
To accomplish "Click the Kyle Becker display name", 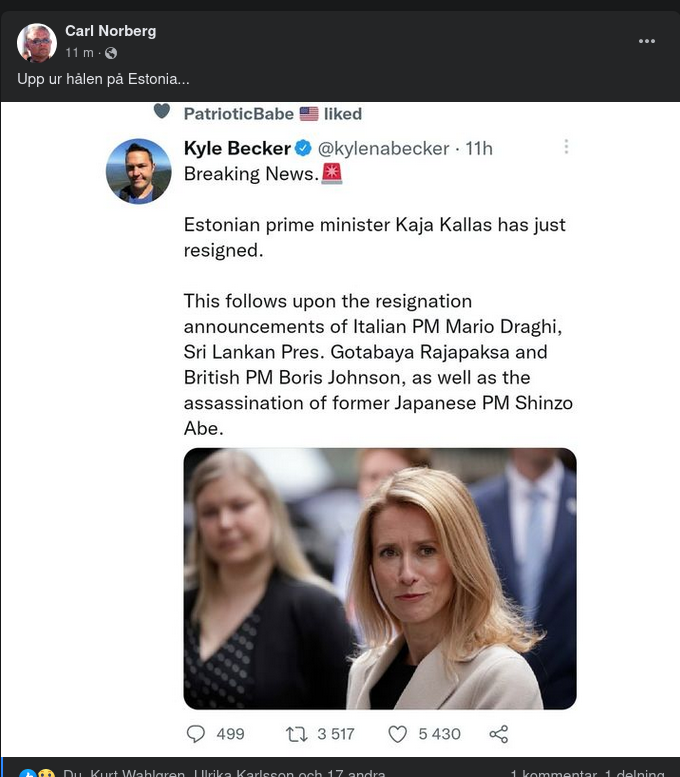I will point(237,148).
